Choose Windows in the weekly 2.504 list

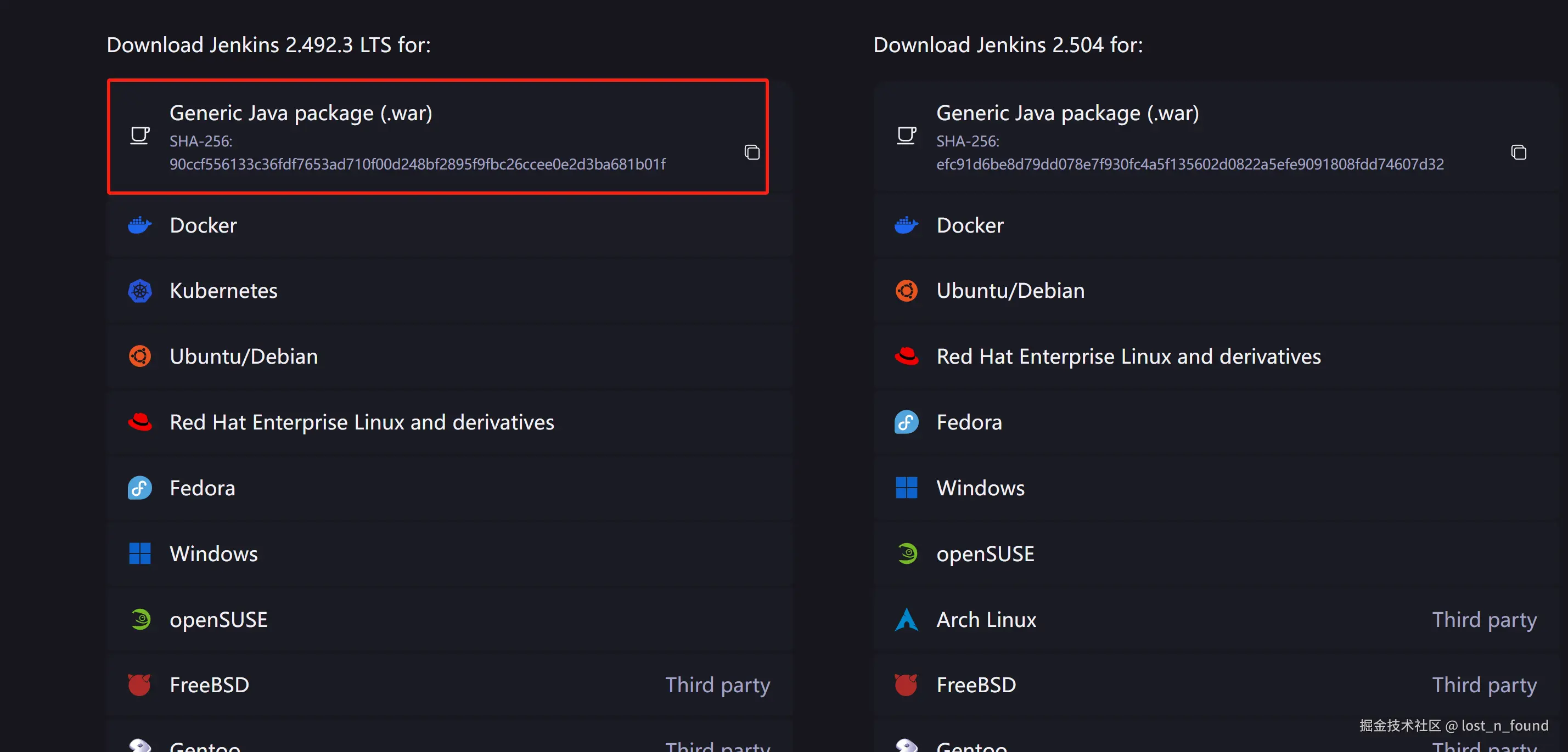coord(980,488)
